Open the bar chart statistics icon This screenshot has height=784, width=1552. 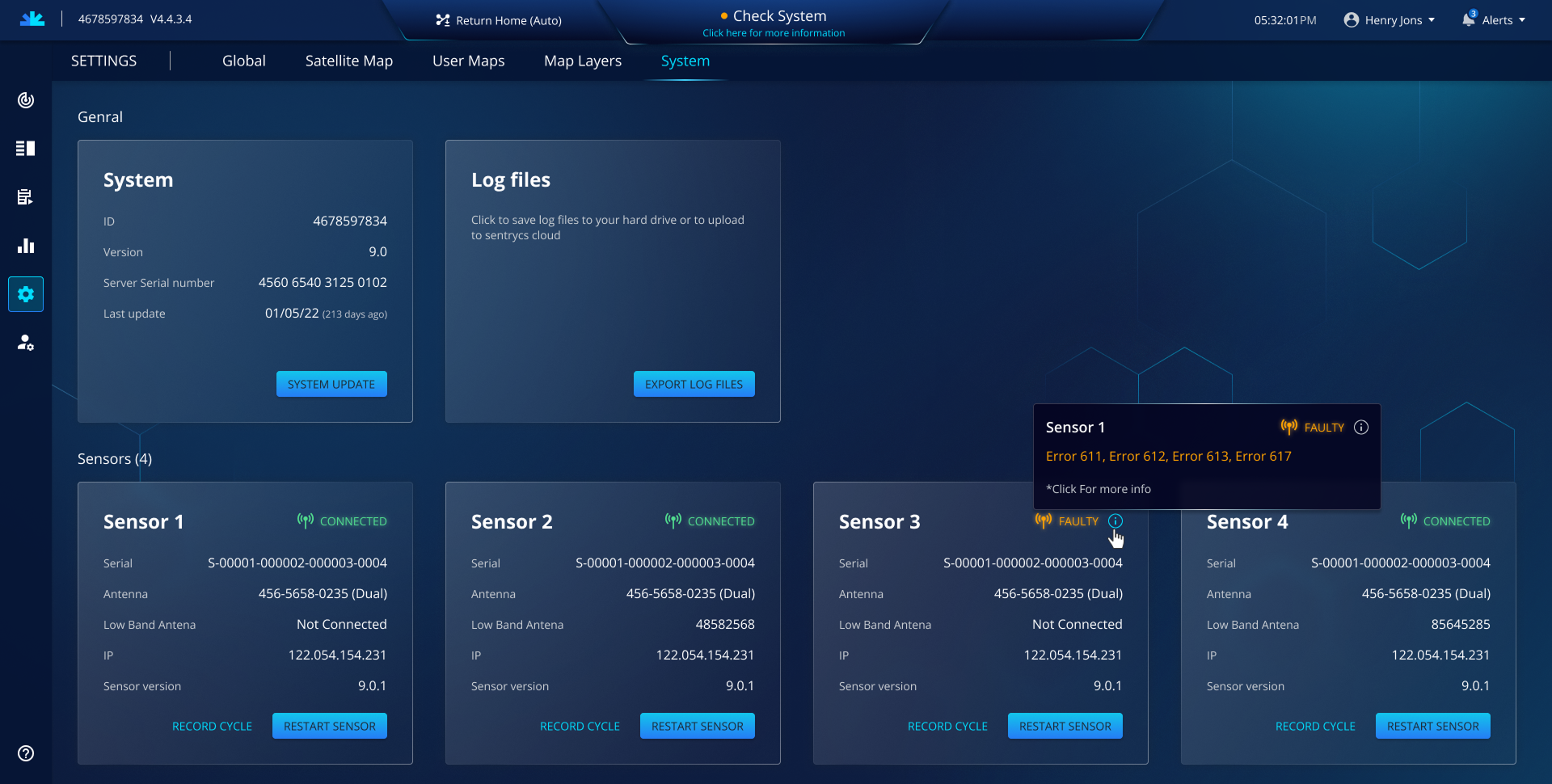(26, 246)
